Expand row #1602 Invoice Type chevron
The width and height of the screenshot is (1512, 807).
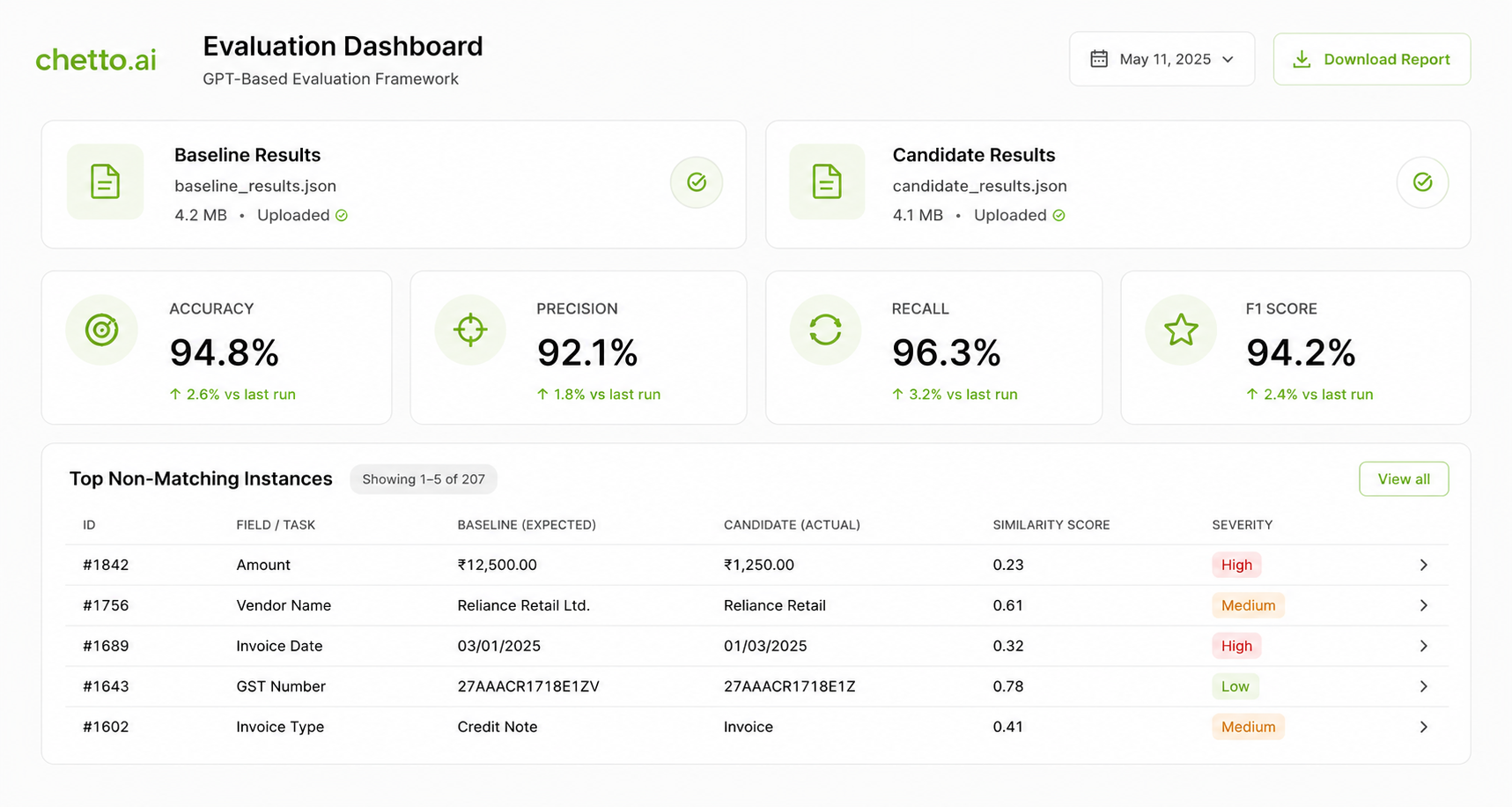click(1423, 727)
